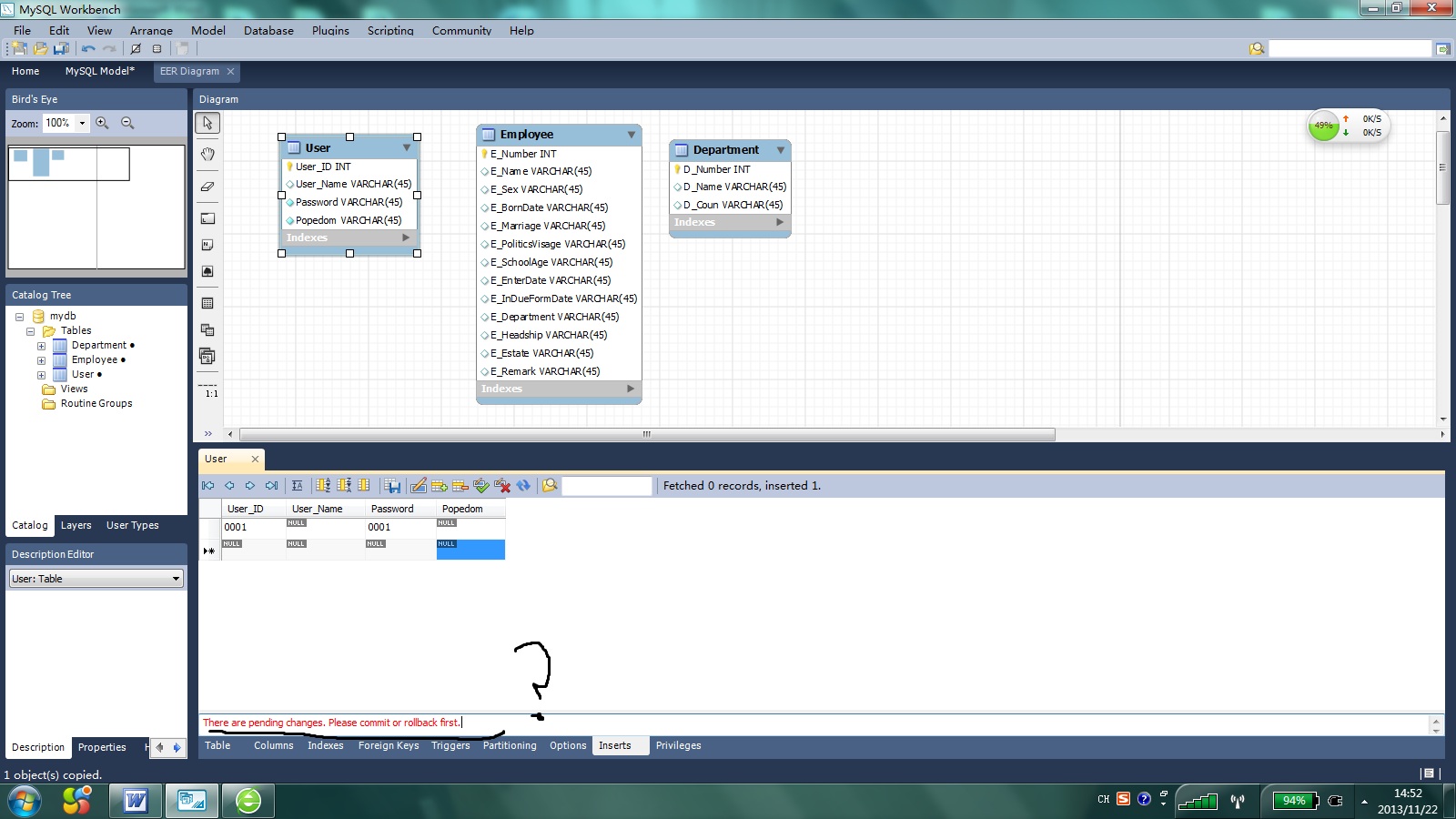Click the edit current row pencil icon
Screen dimensions: 1456x819
[x=419, y=486]
